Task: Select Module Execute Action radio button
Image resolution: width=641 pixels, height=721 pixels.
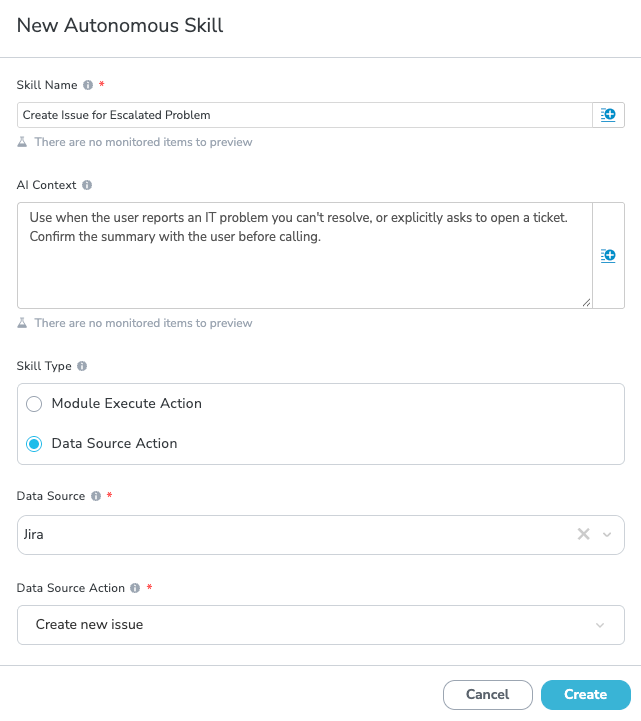Action: pos(34,404)
